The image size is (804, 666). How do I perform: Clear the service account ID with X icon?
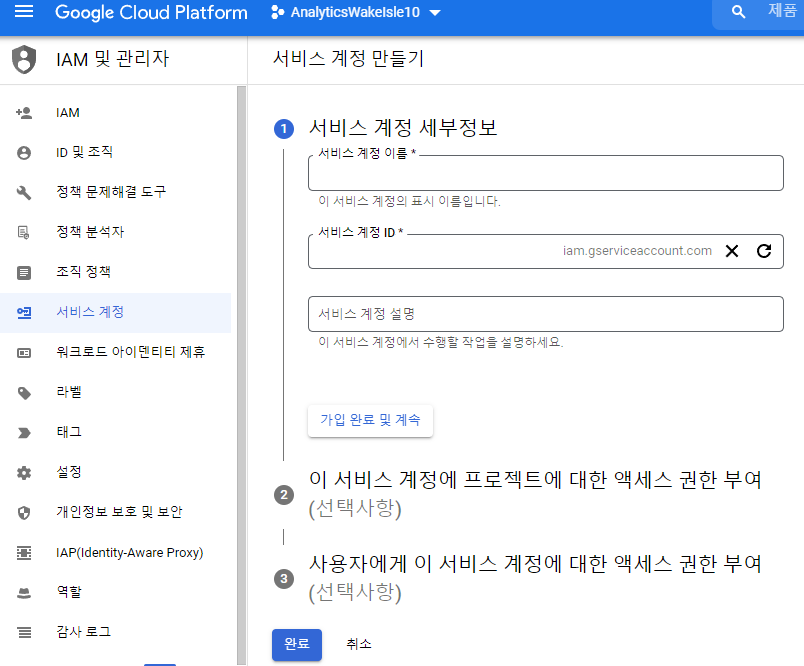[732, 251]
